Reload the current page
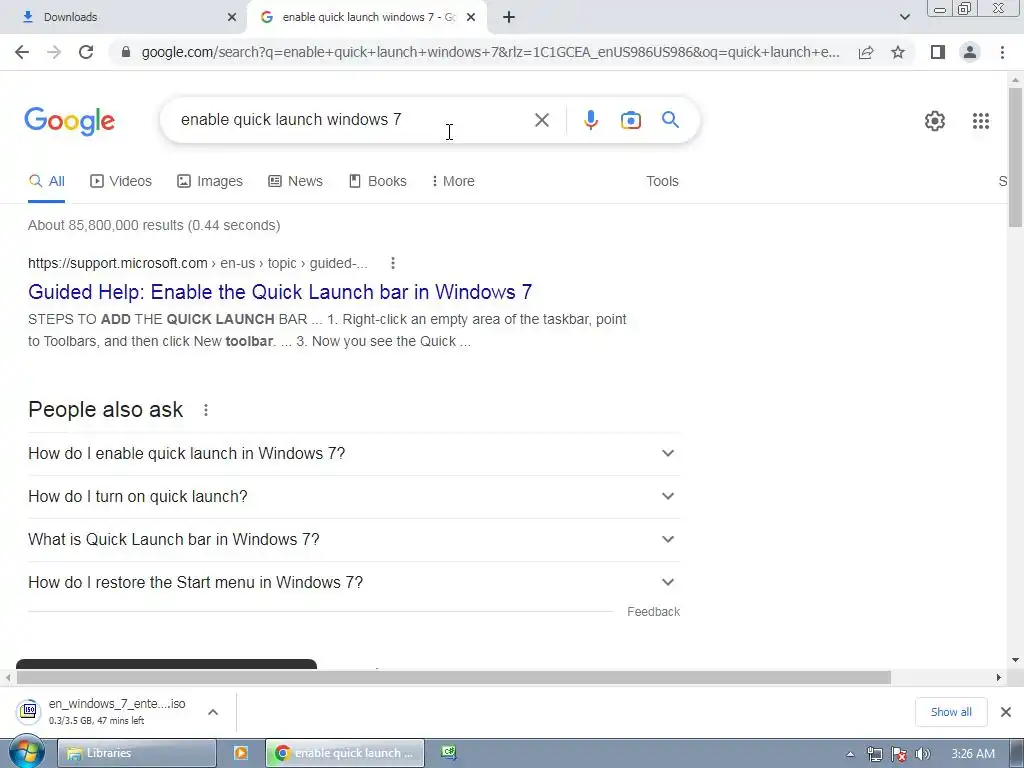The width and height of the screenshot is (1024, 768). coord(86,52)
